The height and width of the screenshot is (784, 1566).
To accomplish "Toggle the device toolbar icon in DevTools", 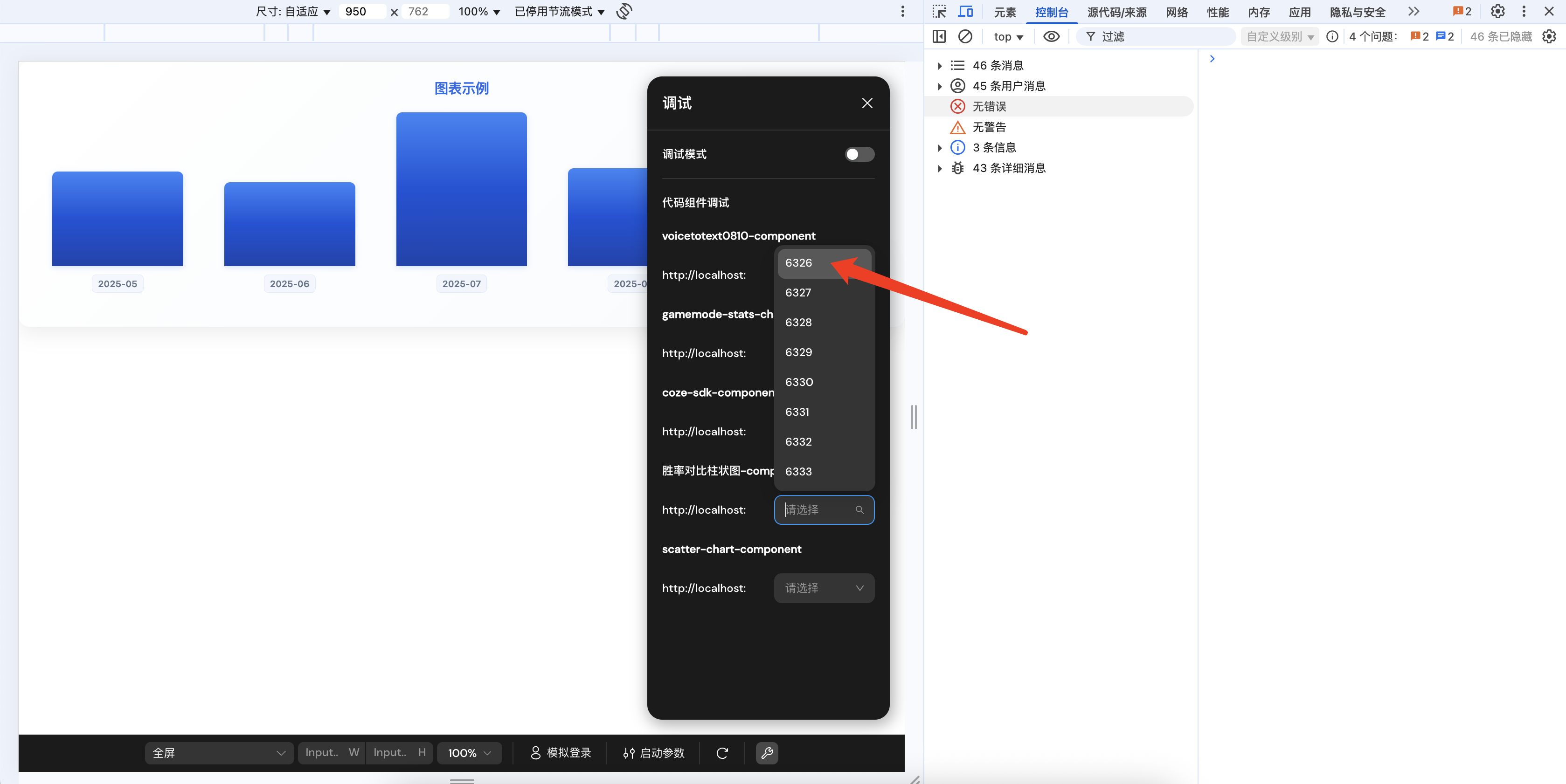I will (x=965, y=12).
